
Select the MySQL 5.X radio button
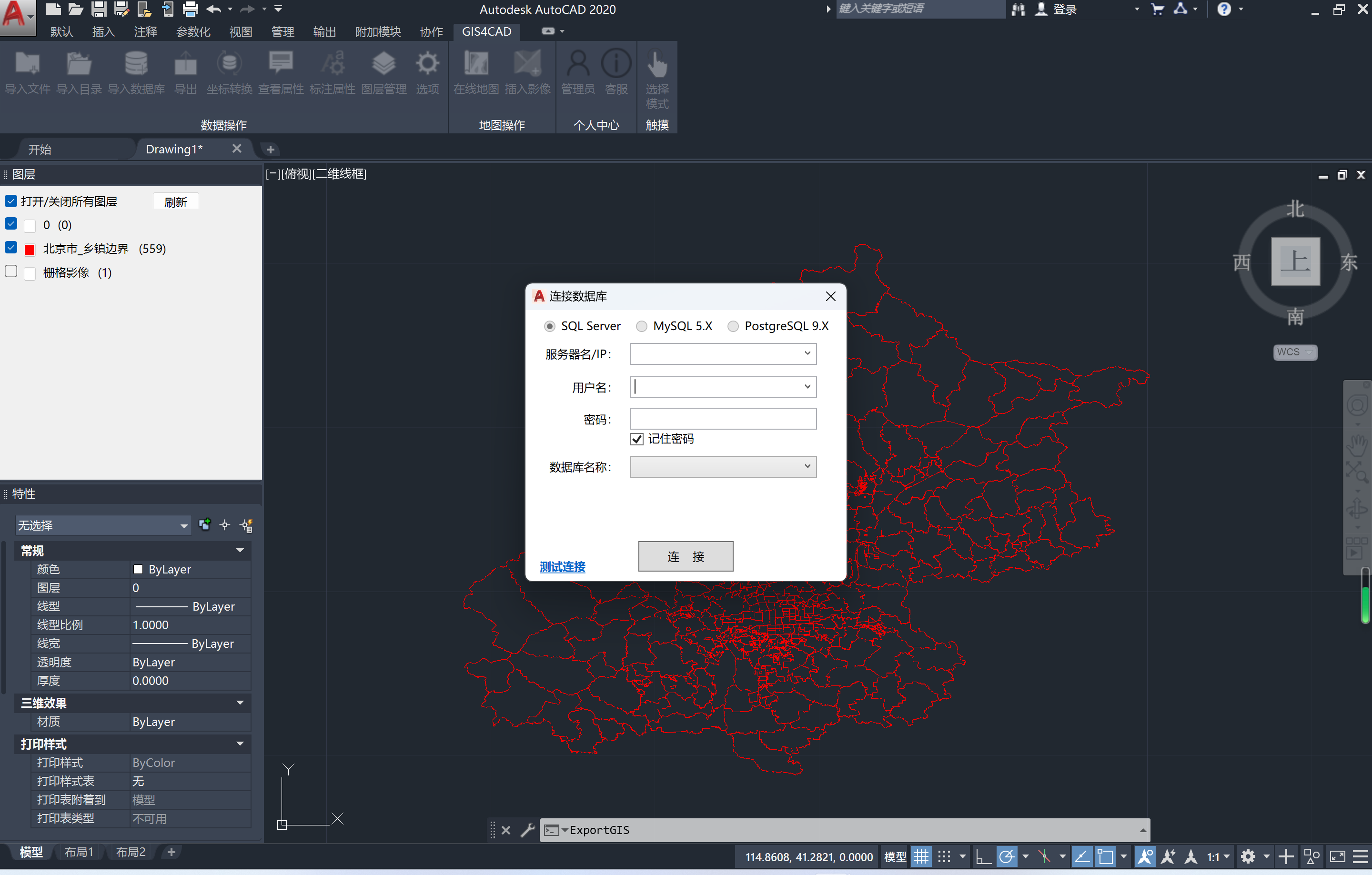[642, 326]
